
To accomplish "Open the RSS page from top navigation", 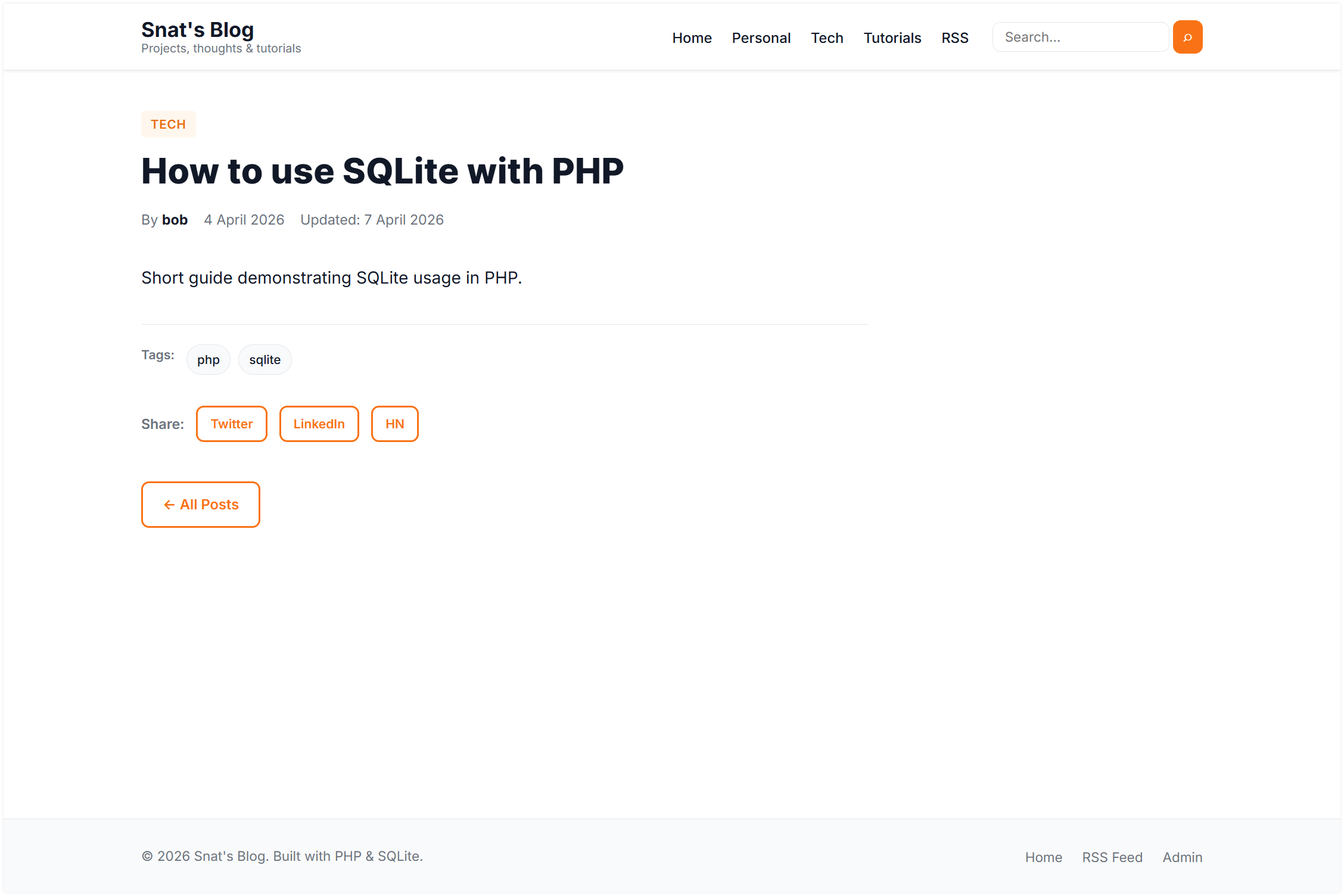I will click(x=954, y=37).
